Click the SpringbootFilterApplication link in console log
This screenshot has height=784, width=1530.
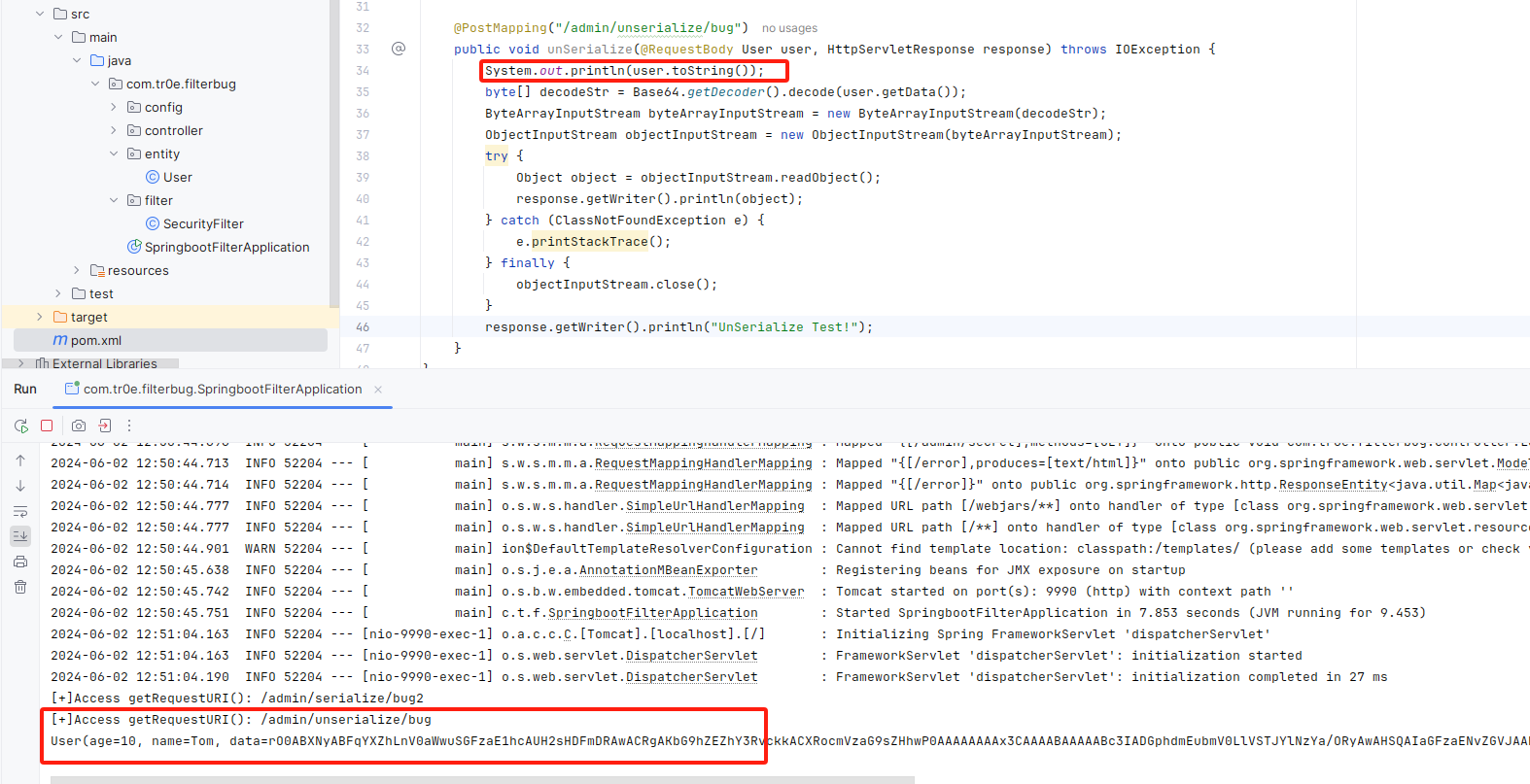point(652,613)
